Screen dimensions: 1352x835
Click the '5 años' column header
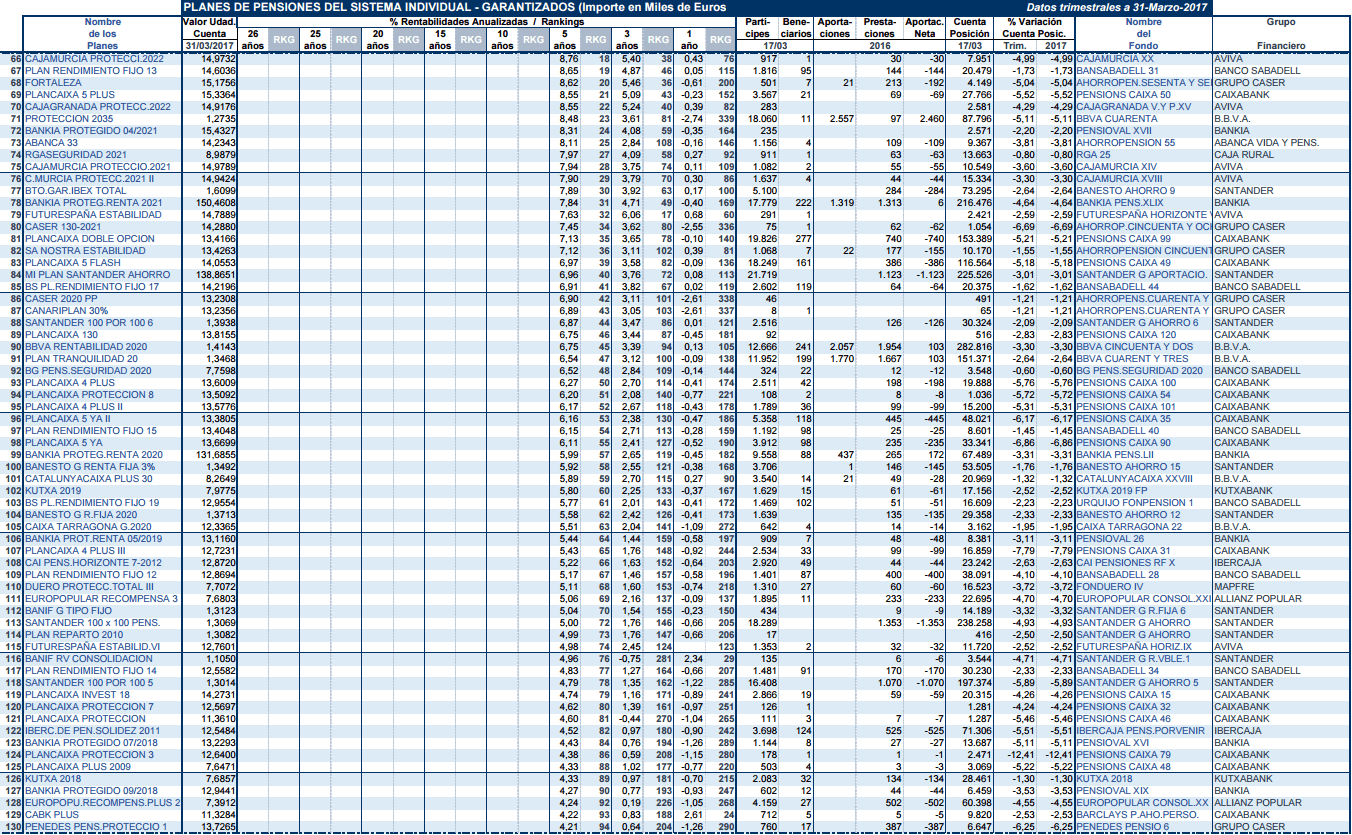point(564,40)
